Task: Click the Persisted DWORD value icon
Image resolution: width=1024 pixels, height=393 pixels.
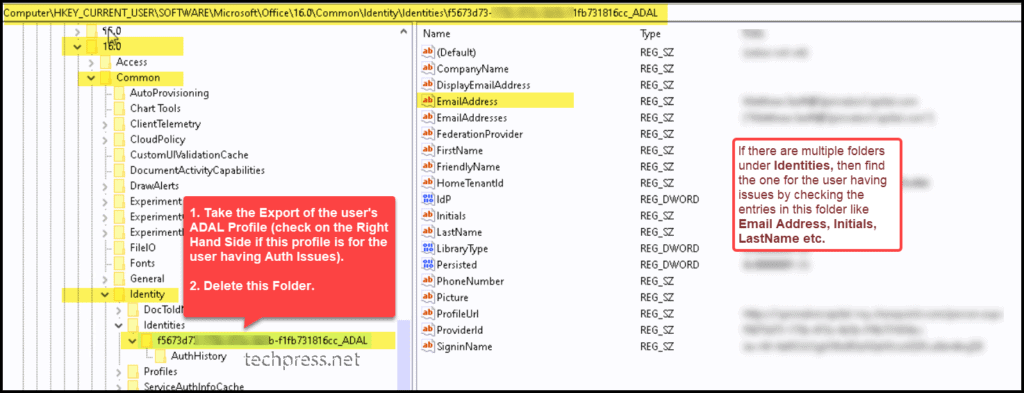Action: pos(428,264)
